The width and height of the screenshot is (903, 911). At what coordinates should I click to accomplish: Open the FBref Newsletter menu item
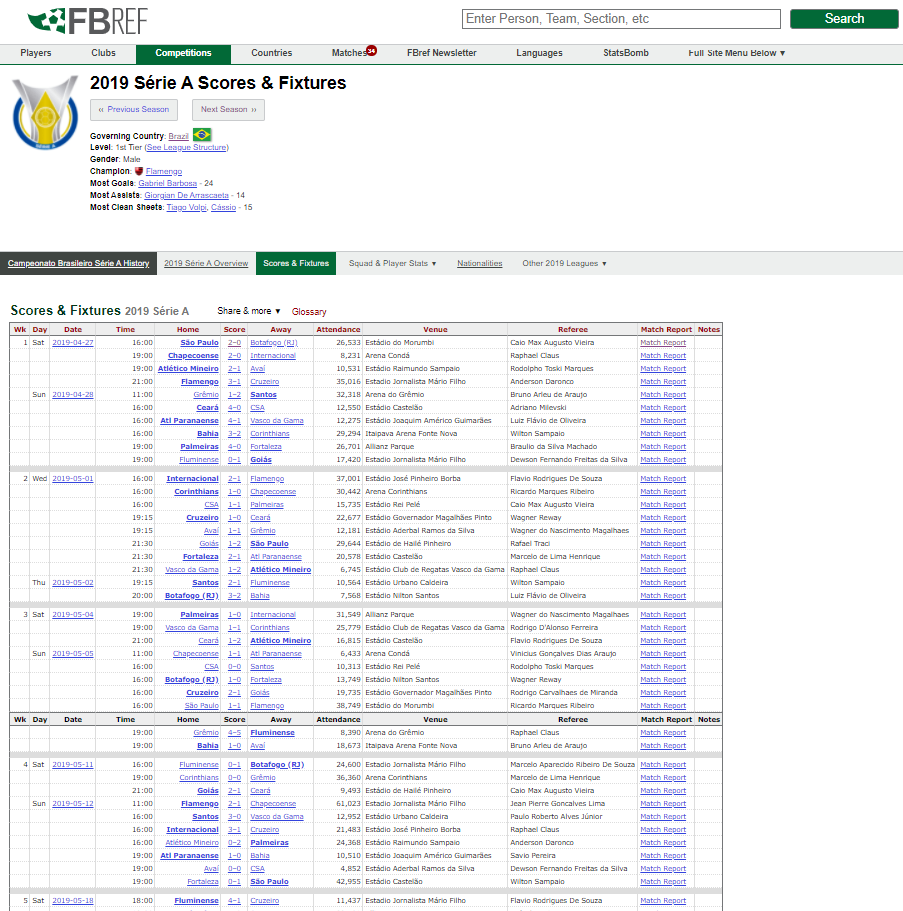point(442,53)
